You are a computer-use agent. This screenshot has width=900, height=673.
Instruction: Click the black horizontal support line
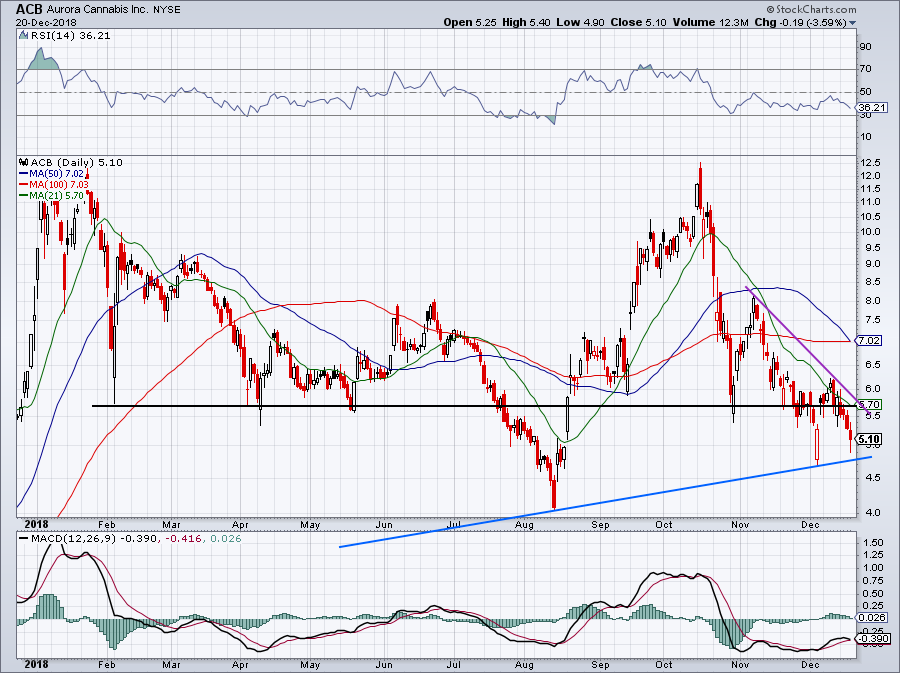(400, 406)
